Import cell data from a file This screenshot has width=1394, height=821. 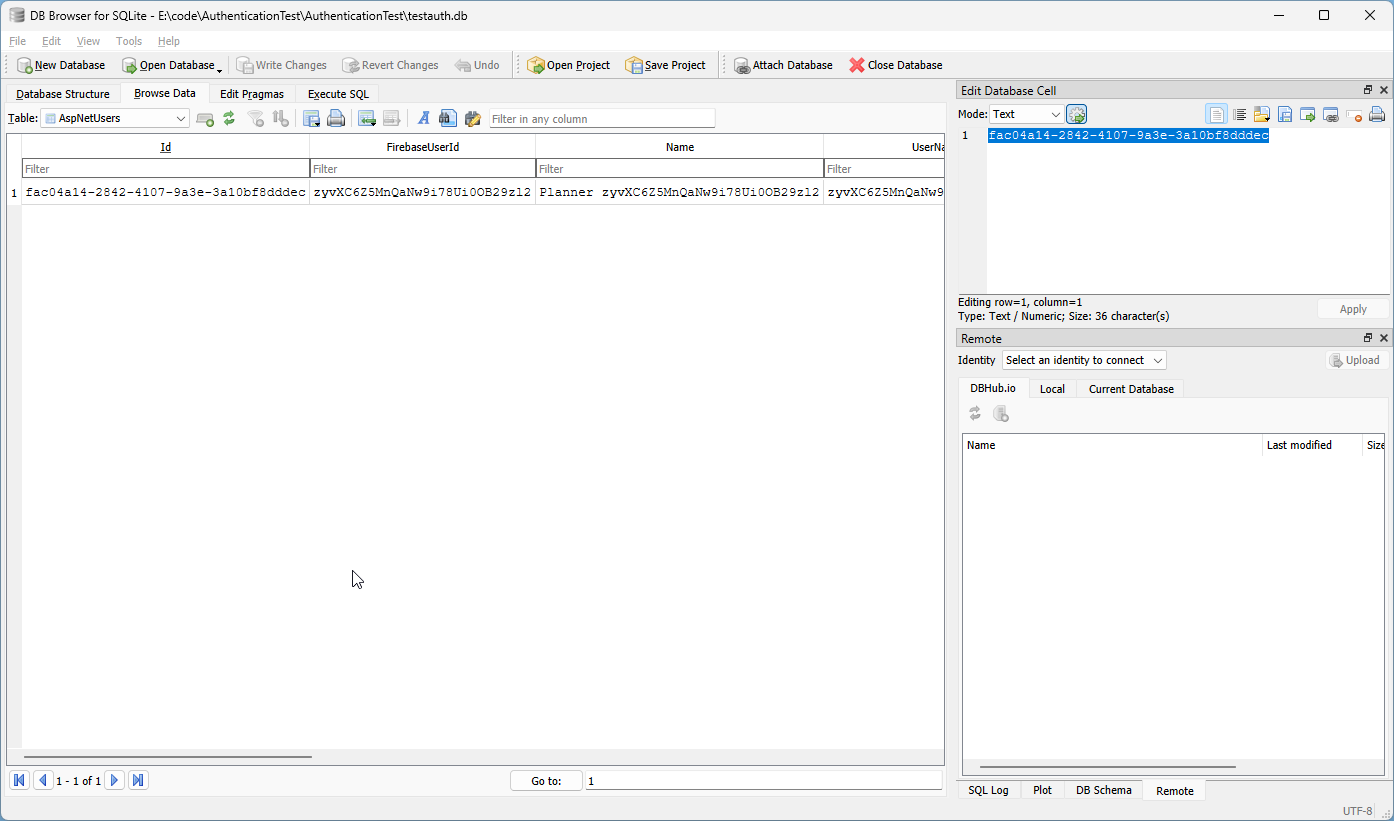pyautogui.click(x=1261, y=114)
